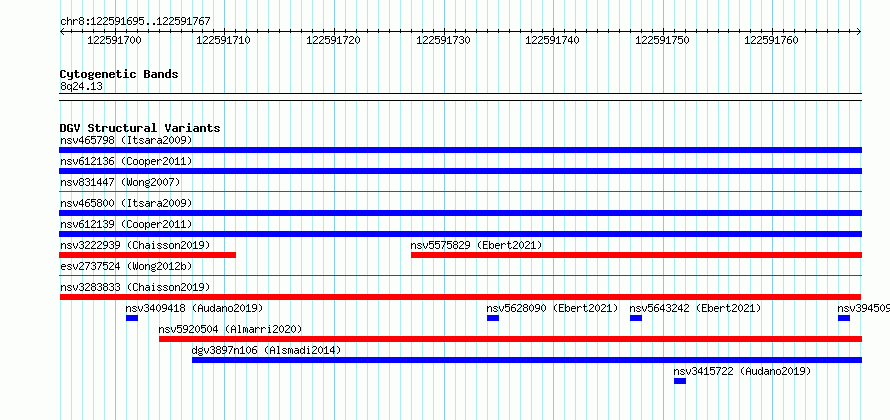
Task: Click the Cytogenetic Bands track title
Action: [x=119, y=74]
